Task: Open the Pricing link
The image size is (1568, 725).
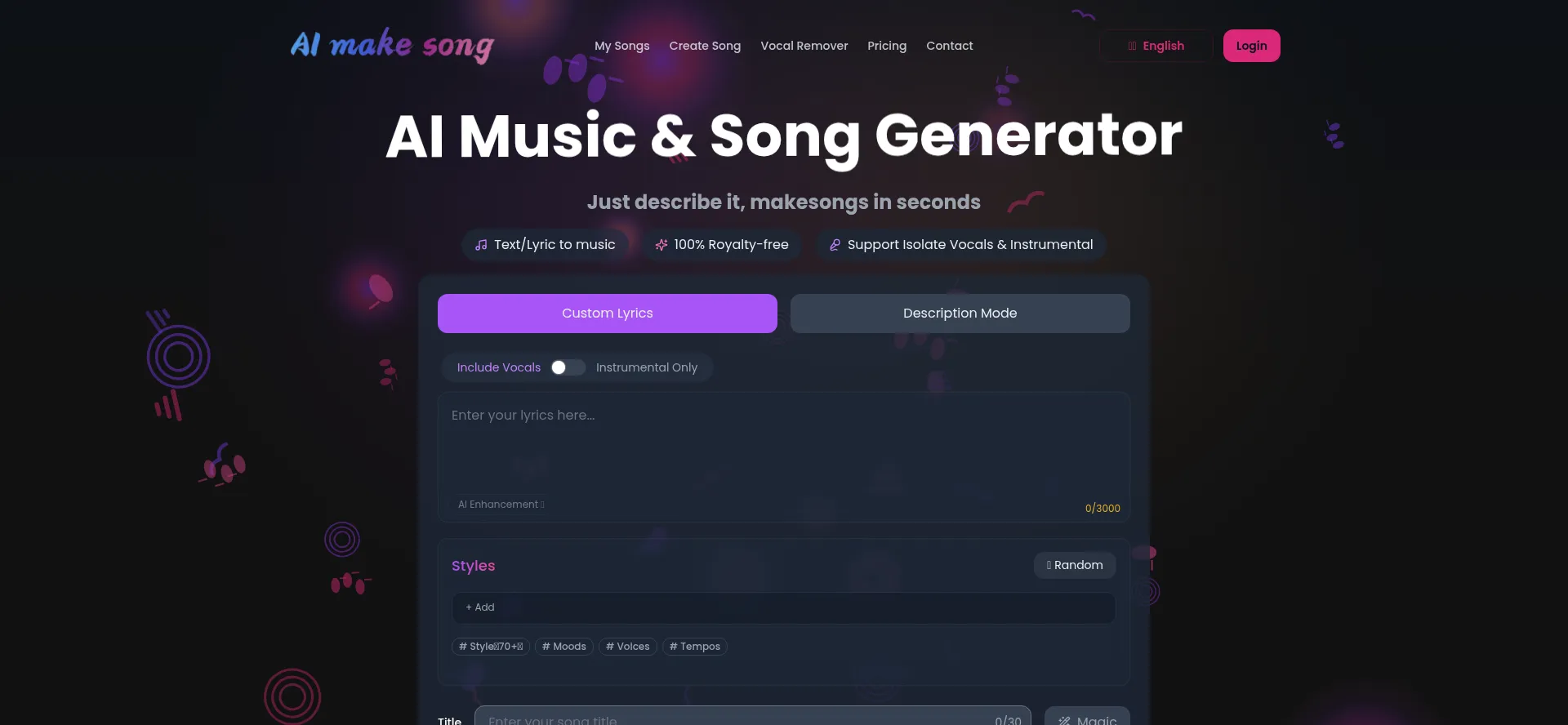Action: (887, 46)
